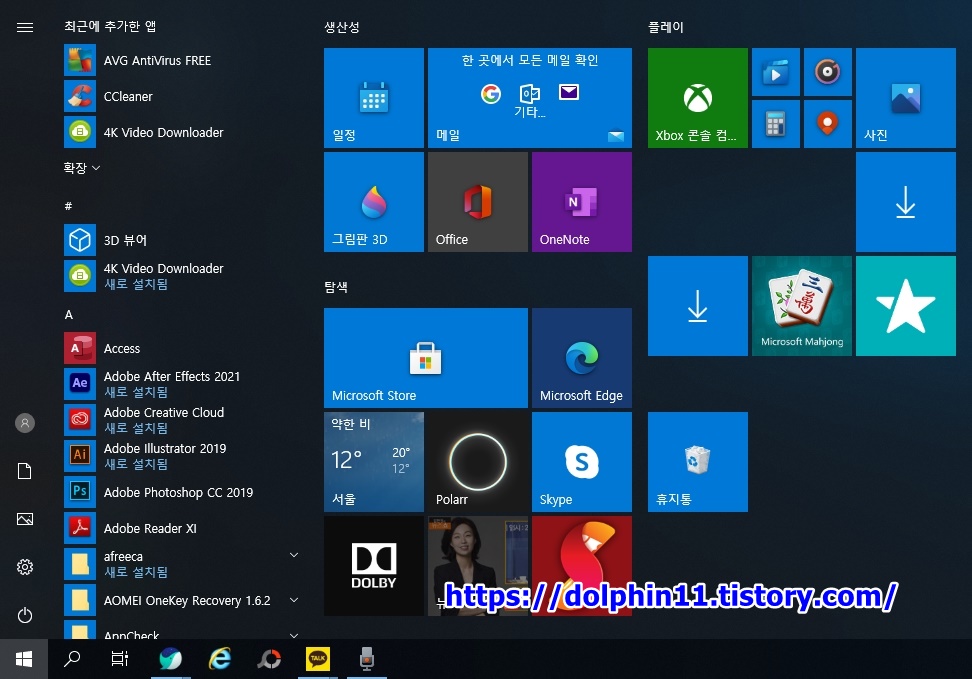Open taskbar Search magnifier
The width and height of the screenshot is (972, 679).
pos(72,659)
